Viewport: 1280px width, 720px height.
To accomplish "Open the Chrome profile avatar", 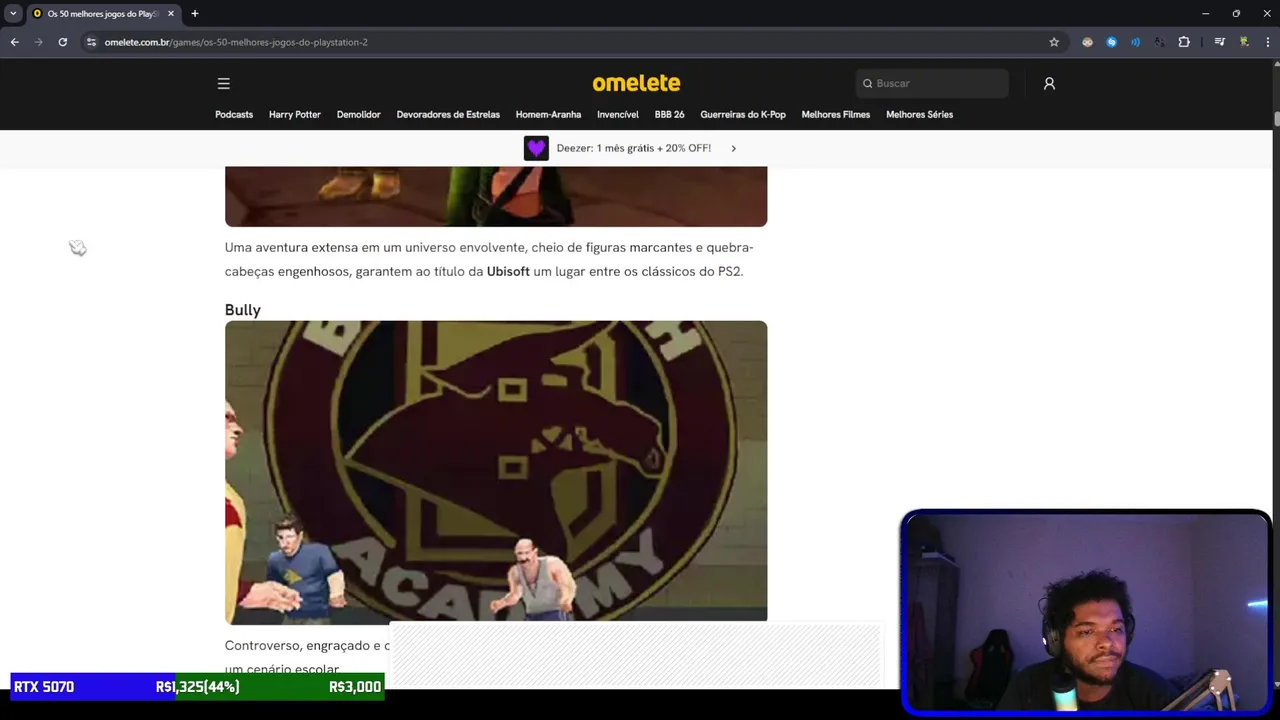I will click(x=1244, y=42).
